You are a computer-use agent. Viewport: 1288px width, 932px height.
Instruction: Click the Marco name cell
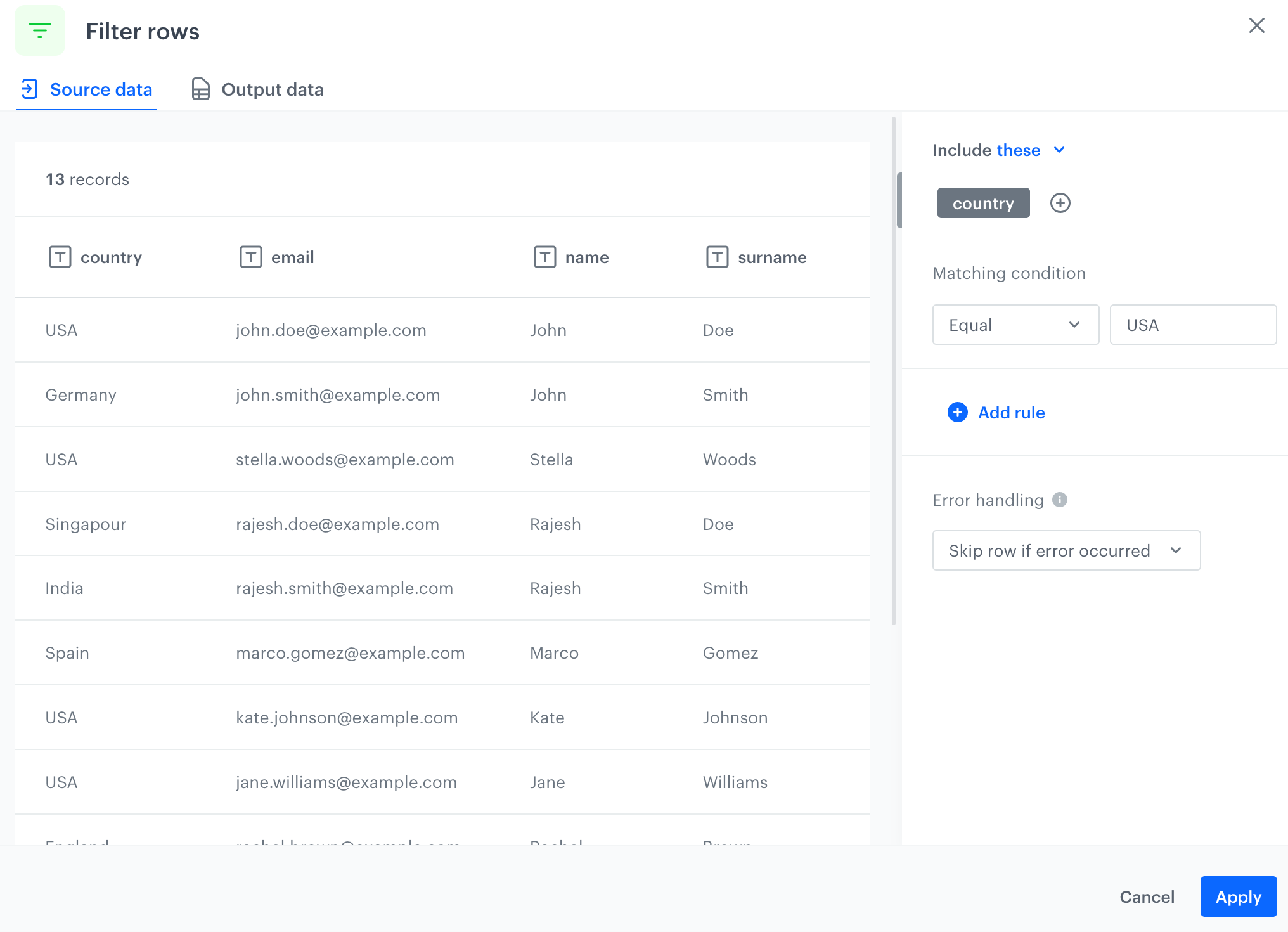pos(554,653)
